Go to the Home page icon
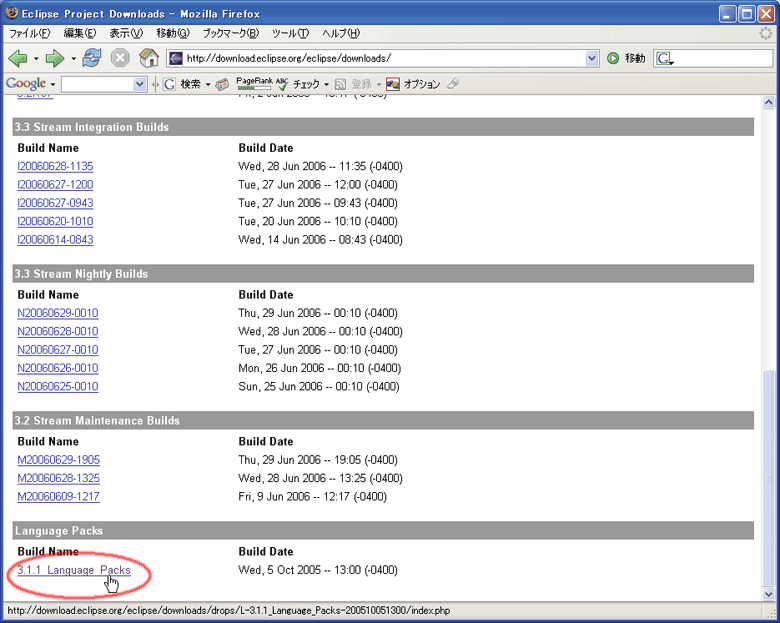The height and width of the screenshot is (623, 780). [148, 58]
